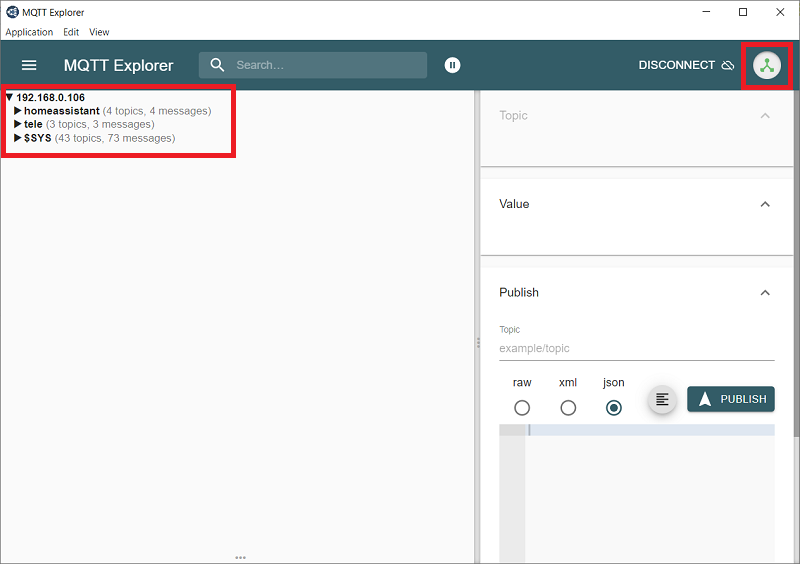800x564 pixels.
Task: Click the MQTT Explorer app icon in the title bar
Action: coord(12,12)
